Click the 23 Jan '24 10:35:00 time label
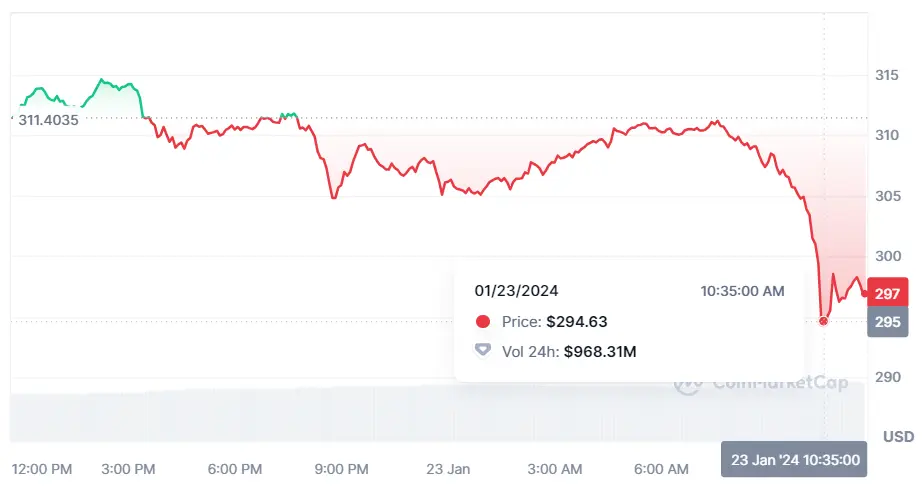Viewport: 924px width, 495px height. (x=795, y=460)
